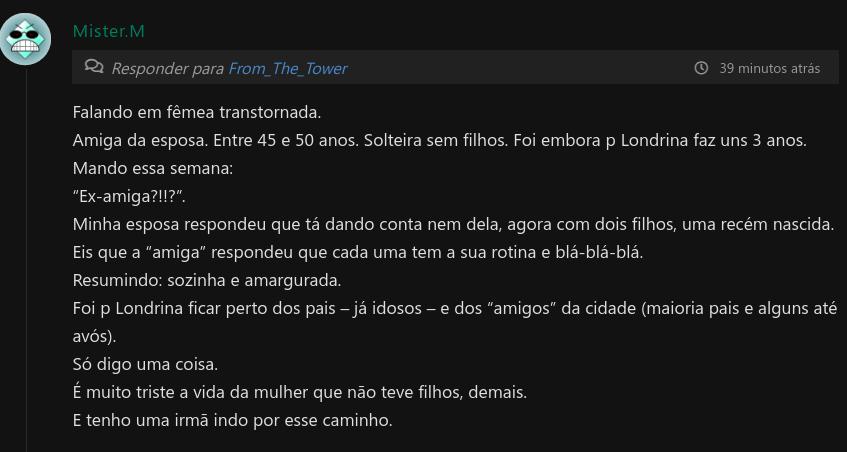
Task: Click final line 'E tenho uma irmã'
Action: pyautogui.click(x=232, y=421)
